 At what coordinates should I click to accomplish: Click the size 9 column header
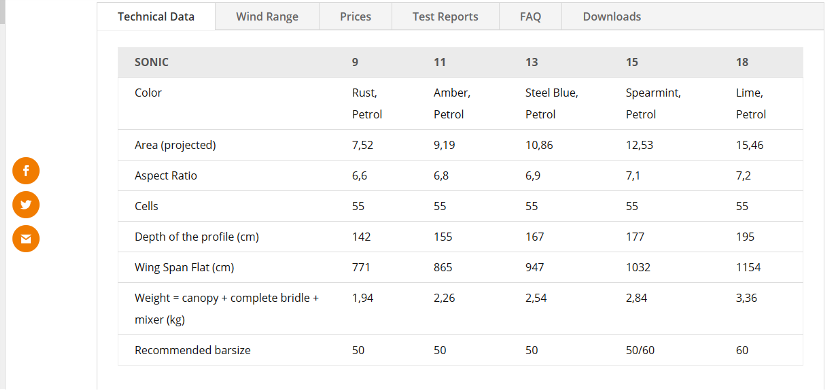(x=355, y=62)
